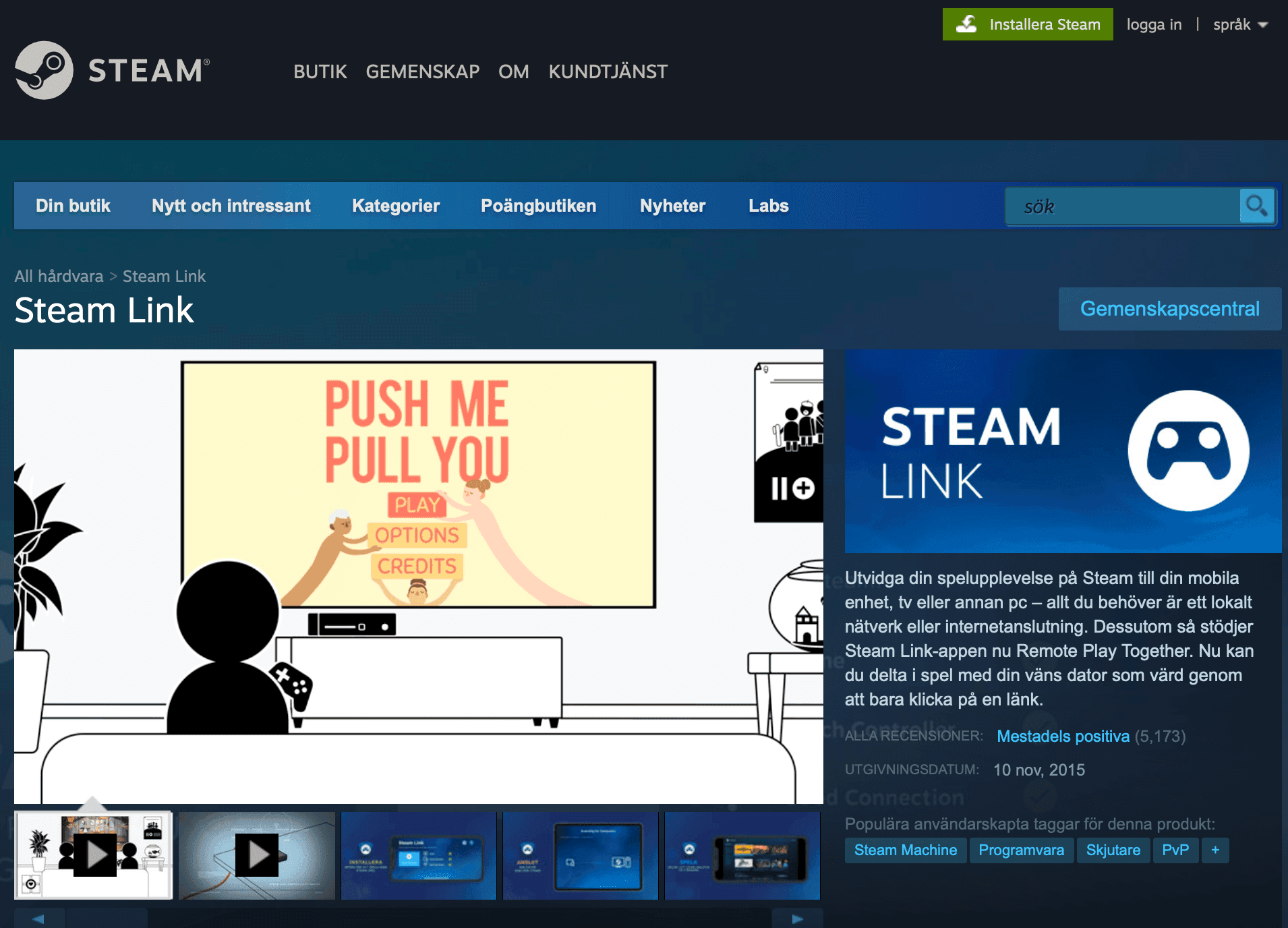
Task: Open the Nytt och intressant menu
Action: [231, 206]
